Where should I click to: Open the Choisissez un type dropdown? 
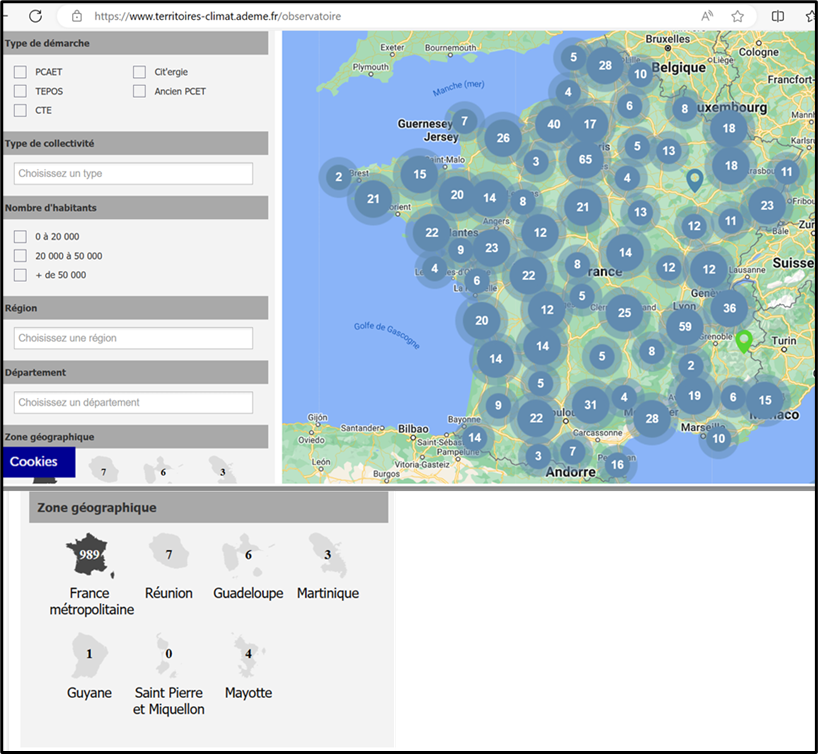click(x=134, y=173)
